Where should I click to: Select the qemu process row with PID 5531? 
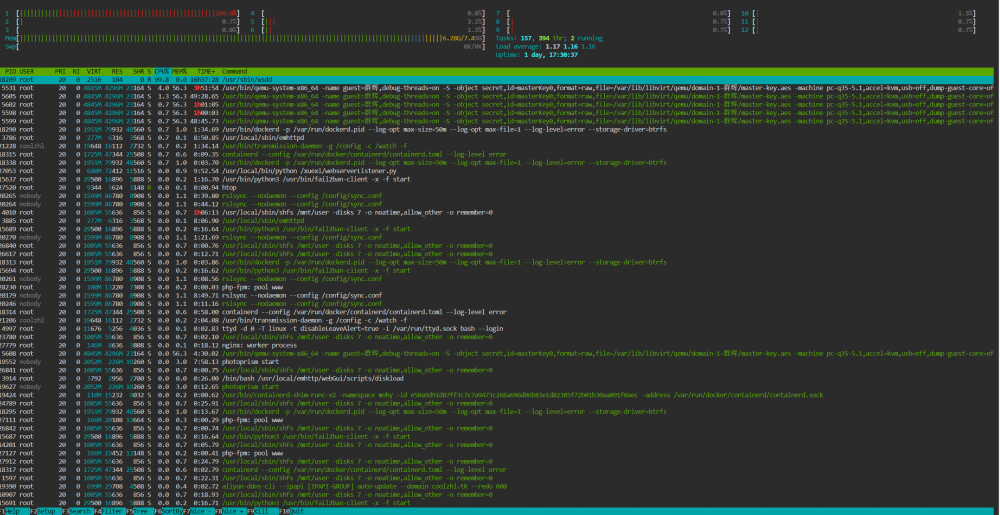pos(497,88)
